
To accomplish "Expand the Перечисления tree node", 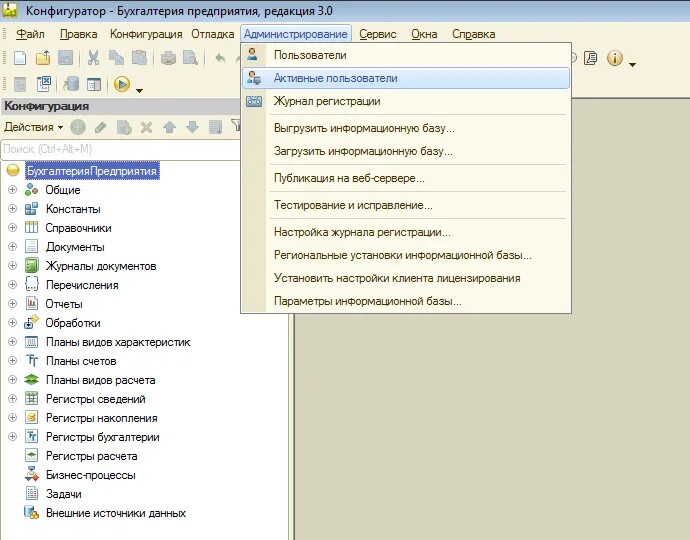I will click(x=12, y=284).
